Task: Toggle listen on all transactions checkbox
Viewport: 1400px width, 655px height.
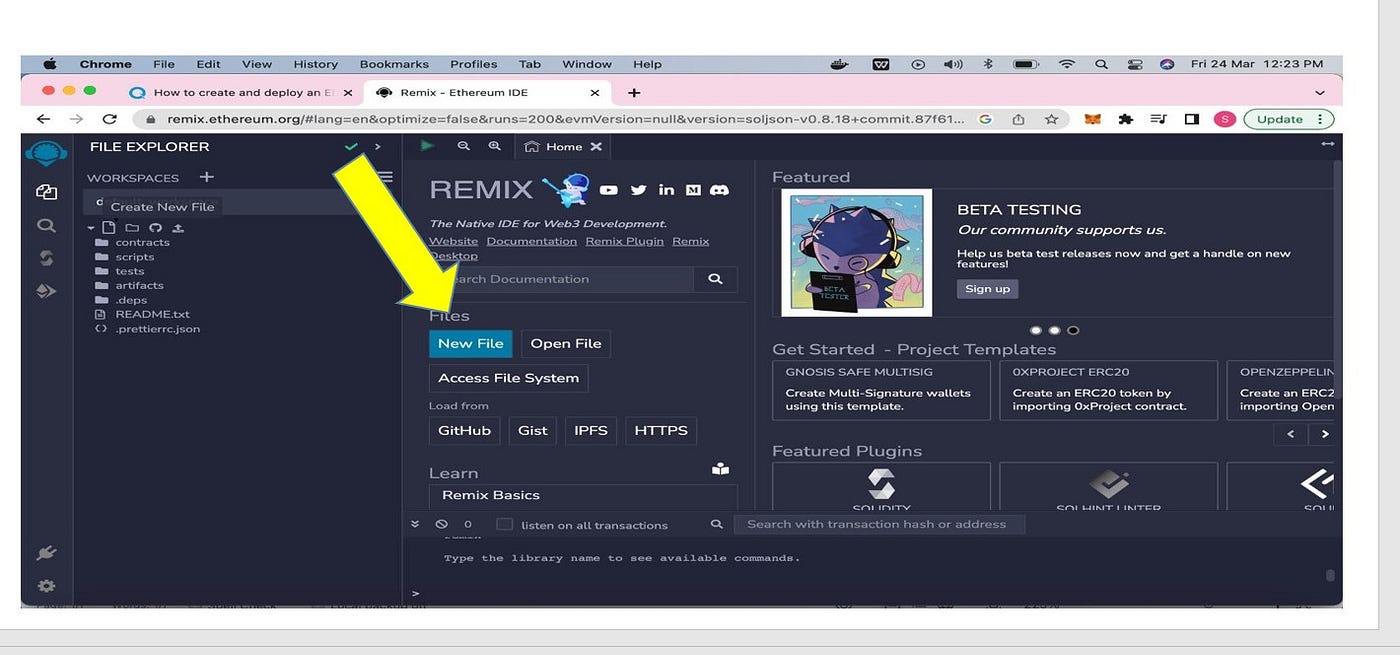Action: tap(504, 524)
